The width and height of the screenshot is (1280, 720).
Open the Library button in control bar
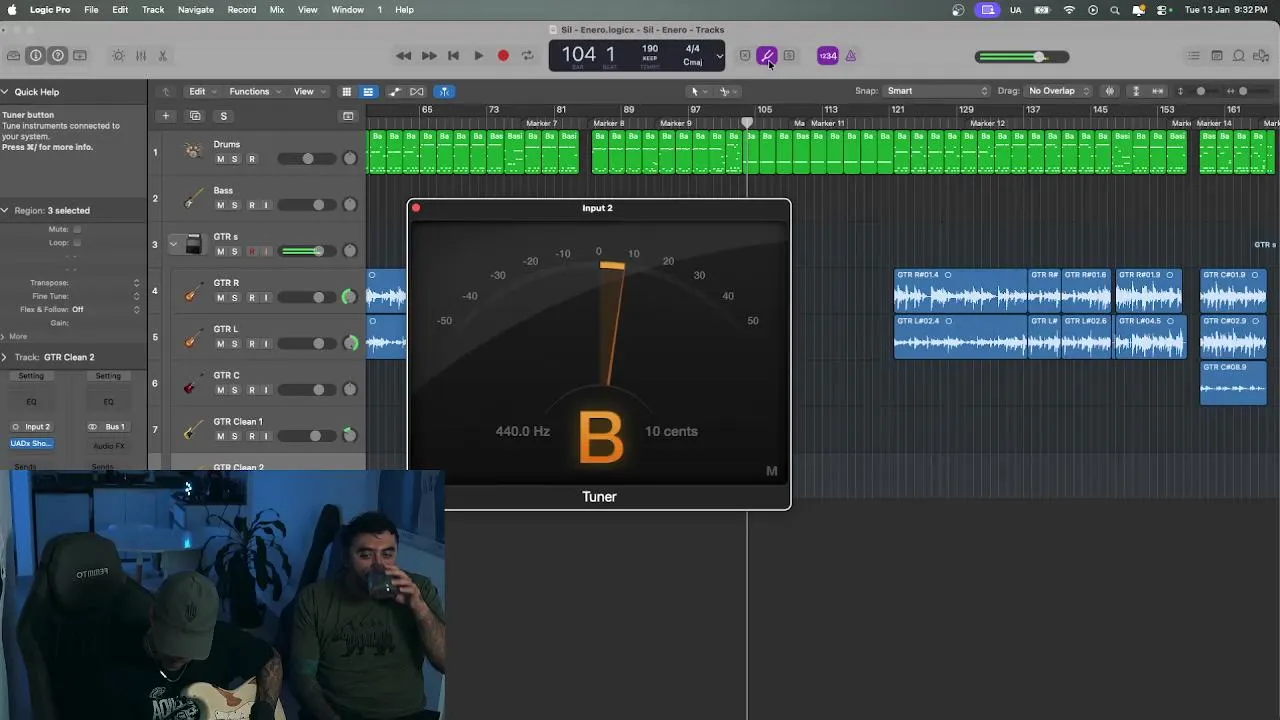[x=13, y=56]
